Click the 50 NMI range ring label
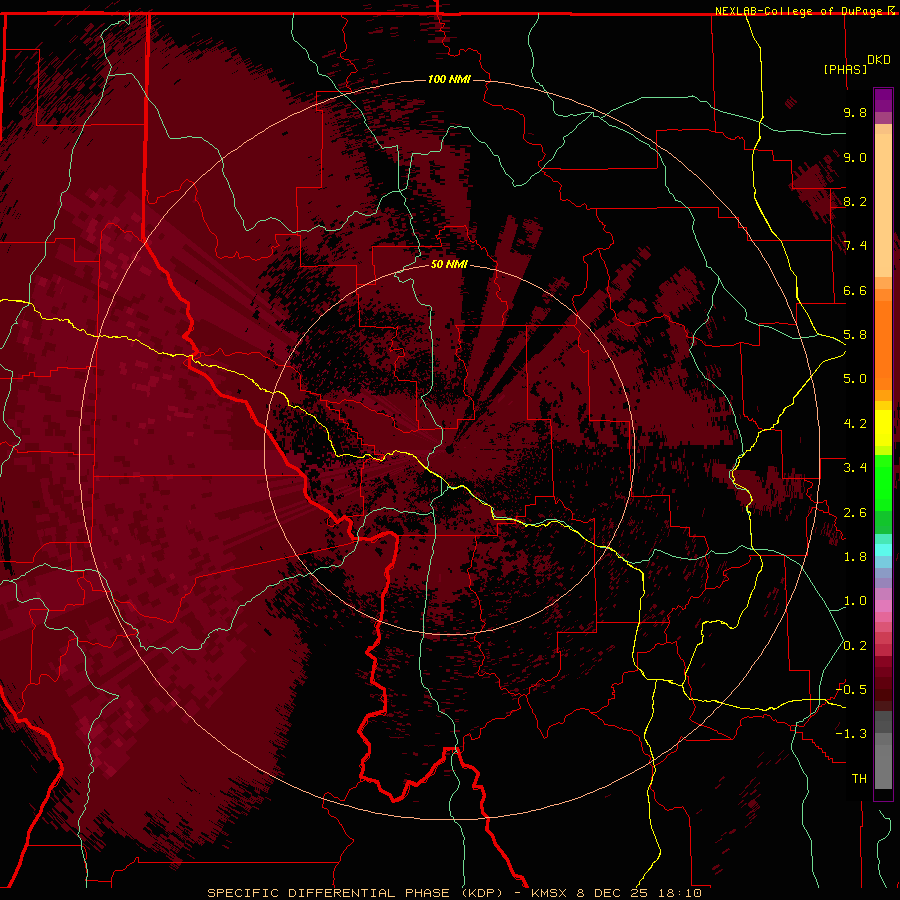The width and height of the screenshot is (900, 900). click(x=449, y=264)
